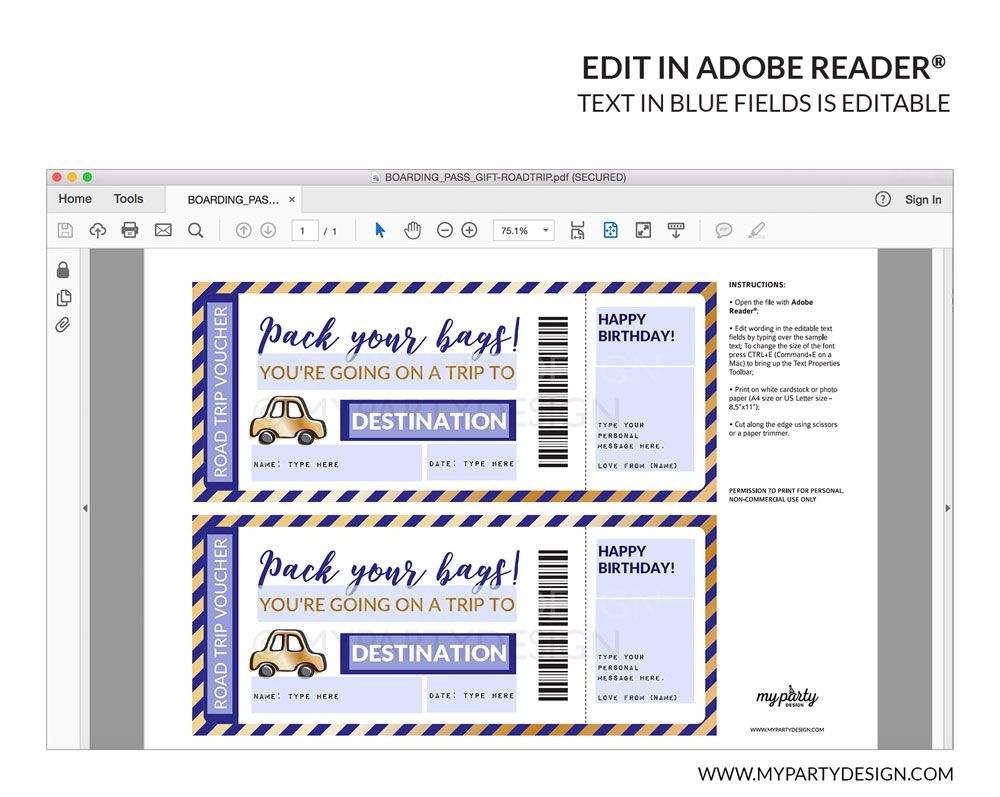This screenshot has height=797, width=1000.
Task: Expand the left navigation pane arrow
Action: coord(85,508)
